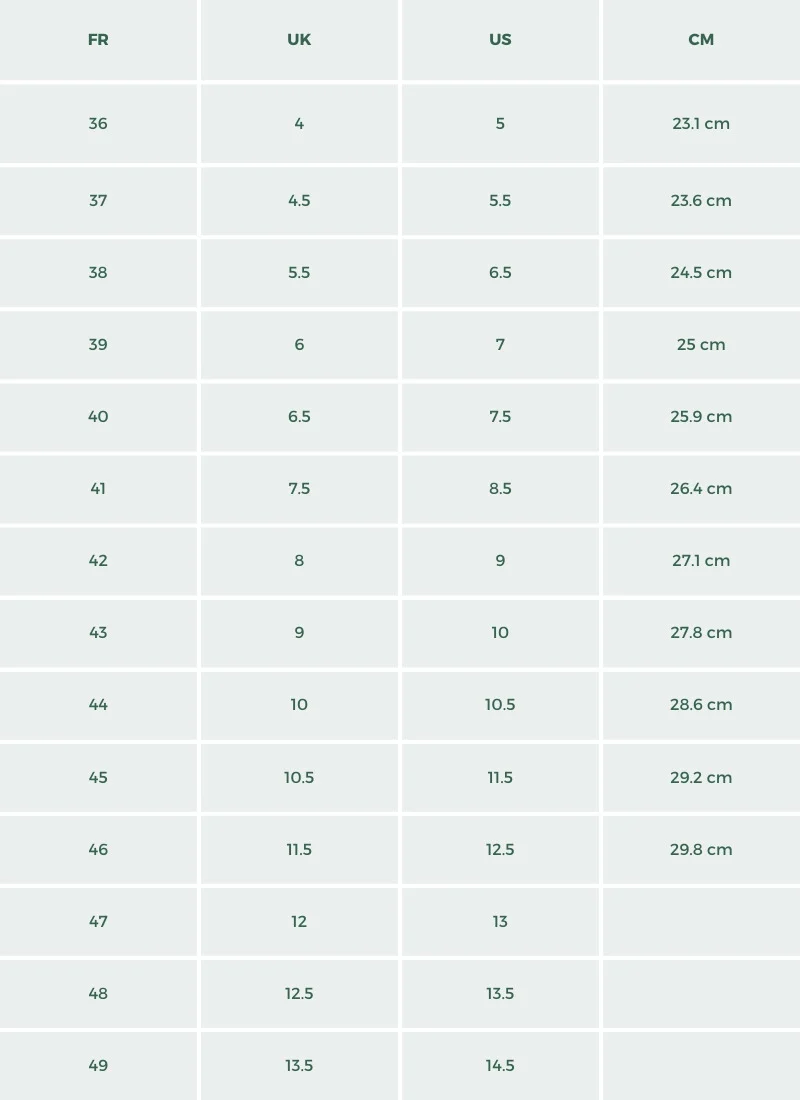This screenshot has height=1100, width=800.
Task: Select FR size 36 cell
Action: 98,124
